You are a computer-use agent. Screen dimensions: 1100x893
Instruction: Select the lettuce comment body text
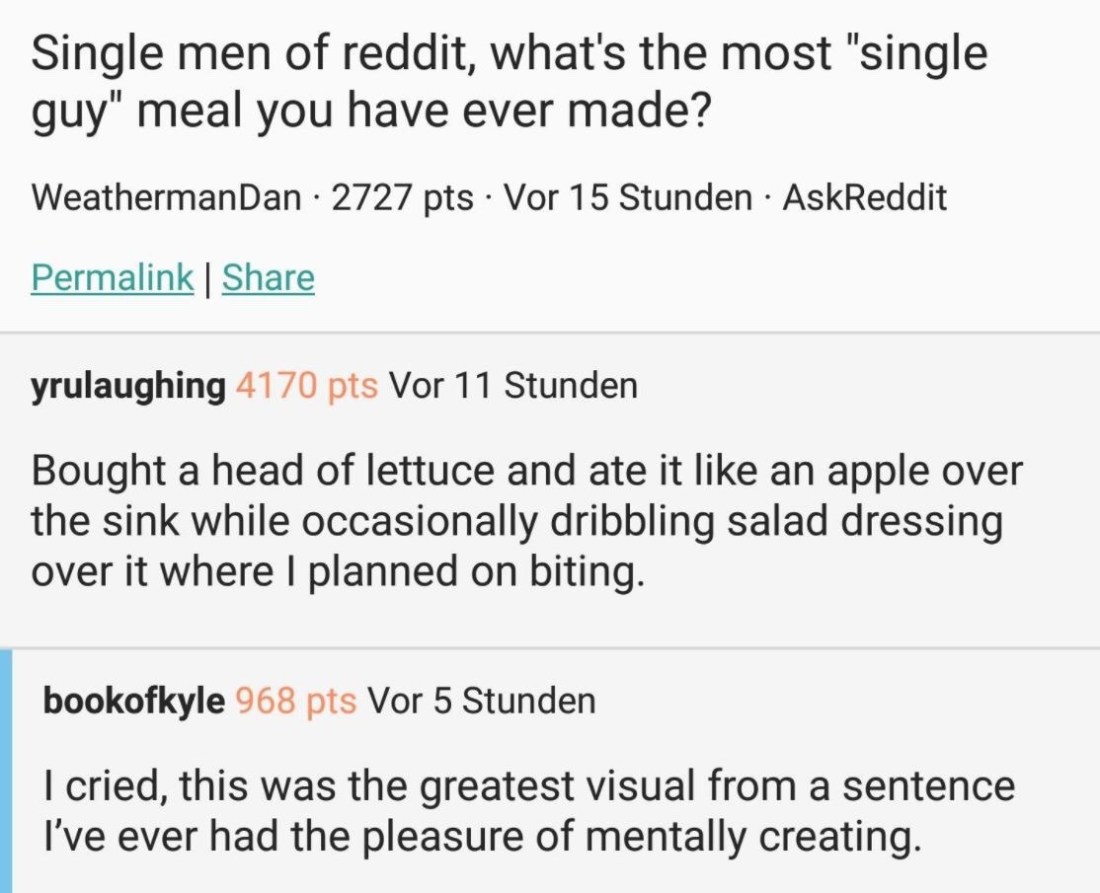(x=528, y=522)
